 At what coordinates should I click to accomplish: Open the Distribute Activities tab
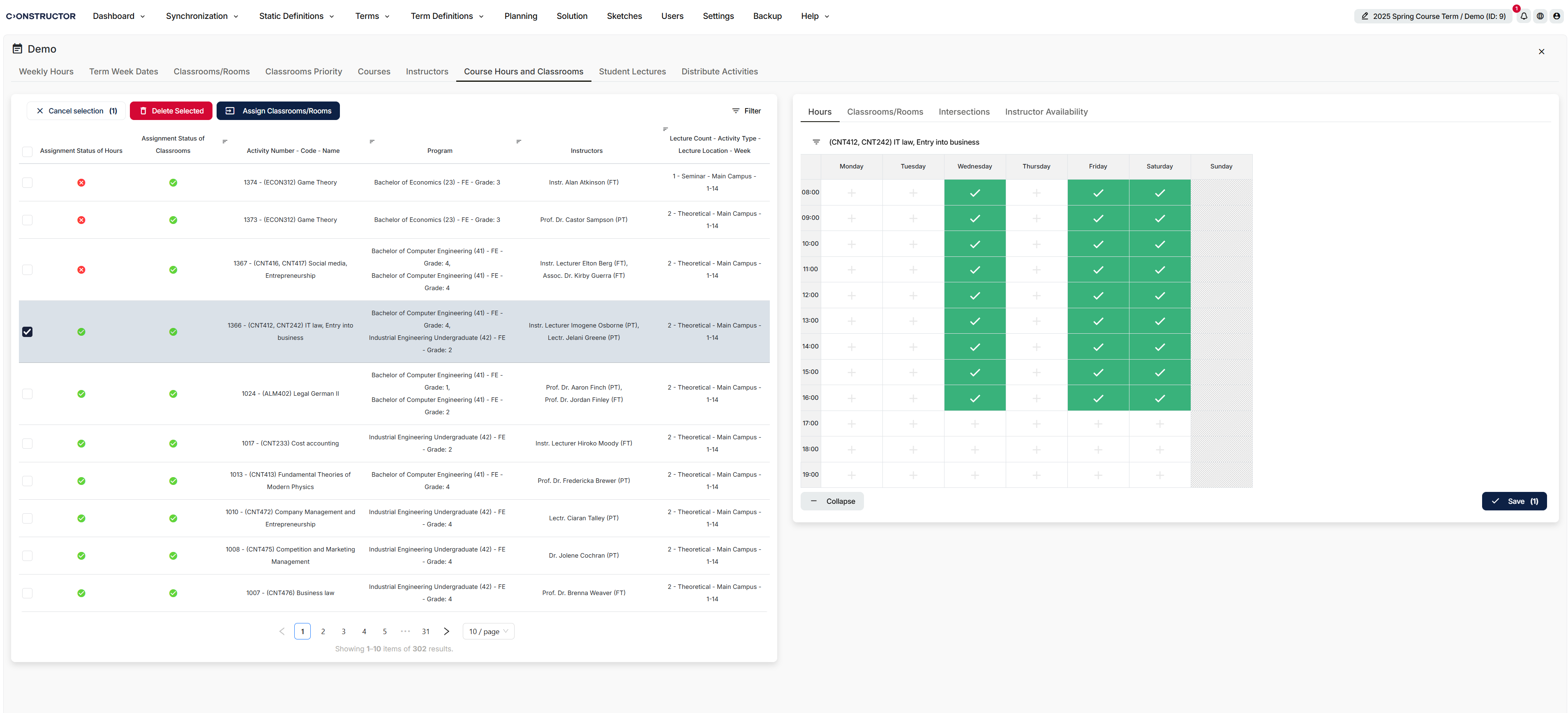pos(720,72)
